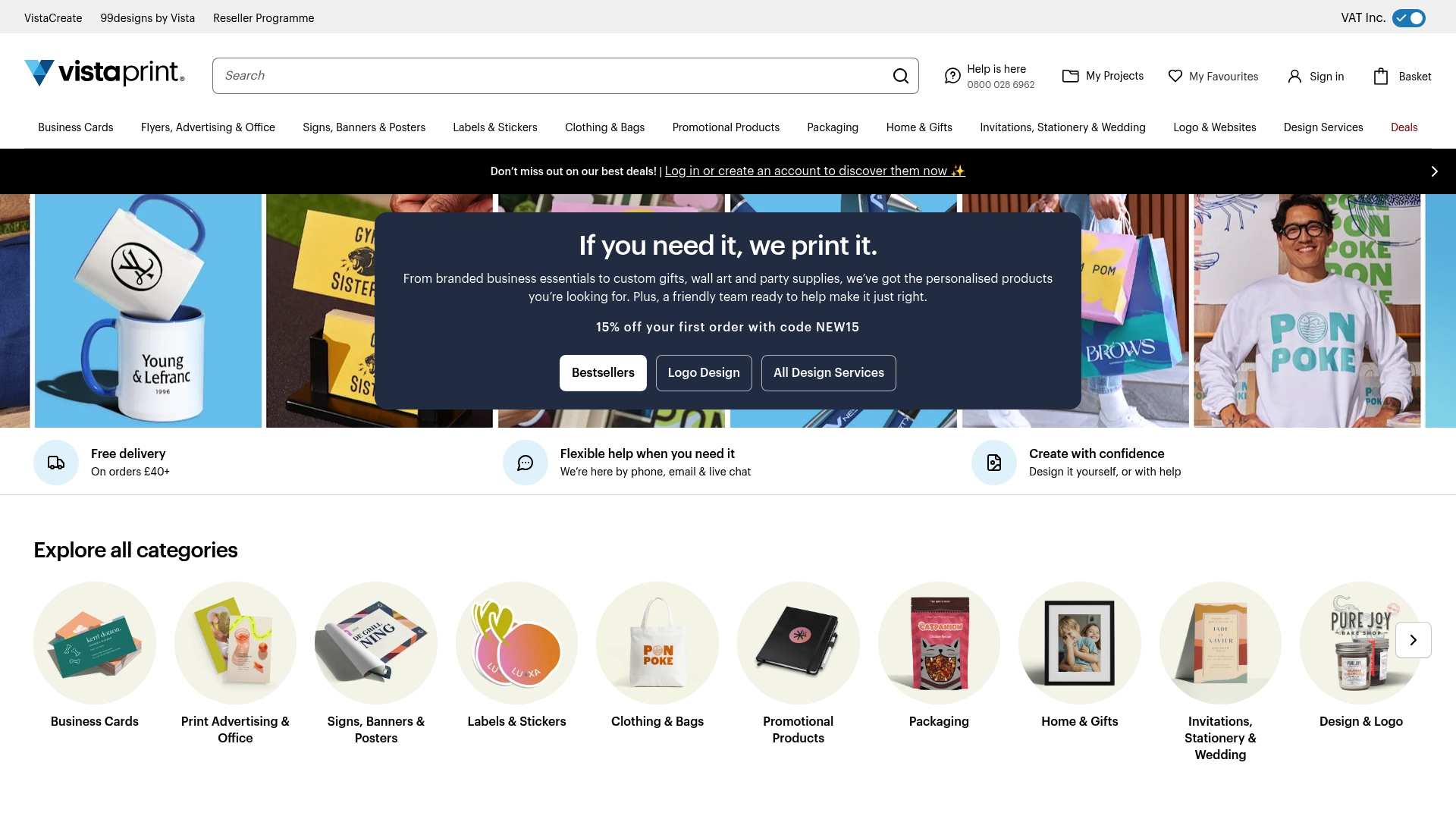Expand more categories with the carousel arrow
Screen dimensions: 1456x819
[x=1412, y=639]
